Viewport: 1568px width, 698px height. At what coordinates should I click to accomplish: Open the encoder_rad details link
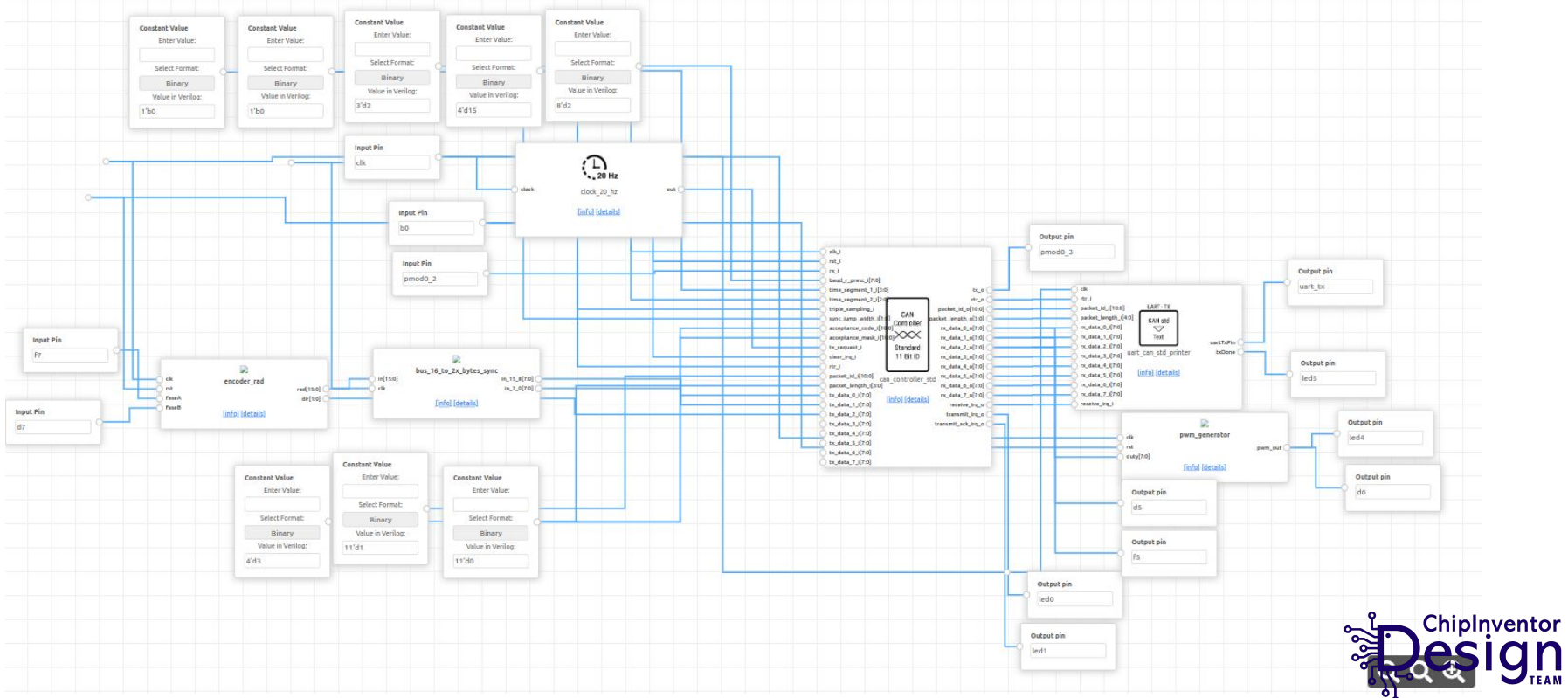point(252,414)
